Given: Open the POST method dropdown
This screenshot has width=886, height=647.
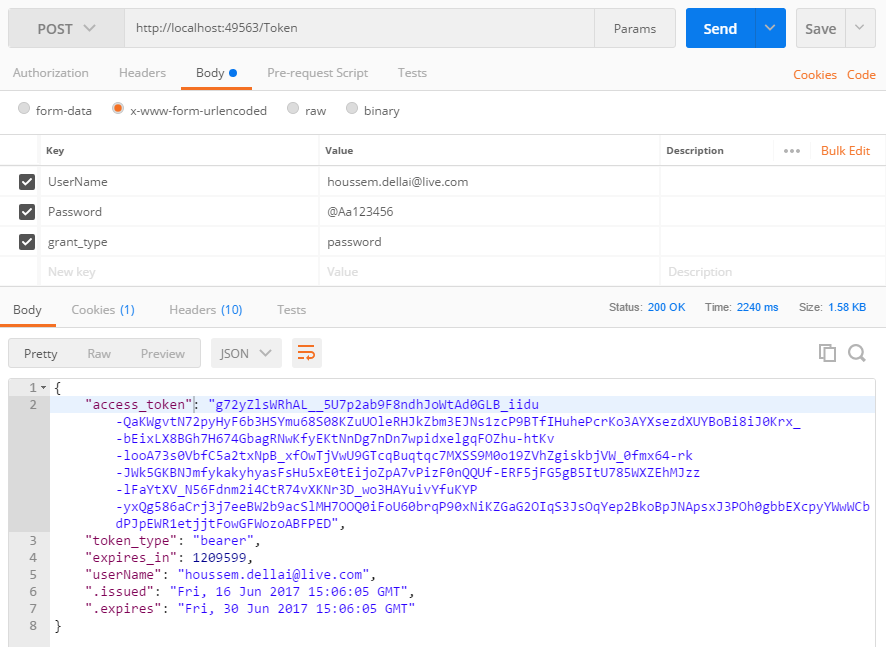Looking at the screenshot, I should [x=66, y=29].
